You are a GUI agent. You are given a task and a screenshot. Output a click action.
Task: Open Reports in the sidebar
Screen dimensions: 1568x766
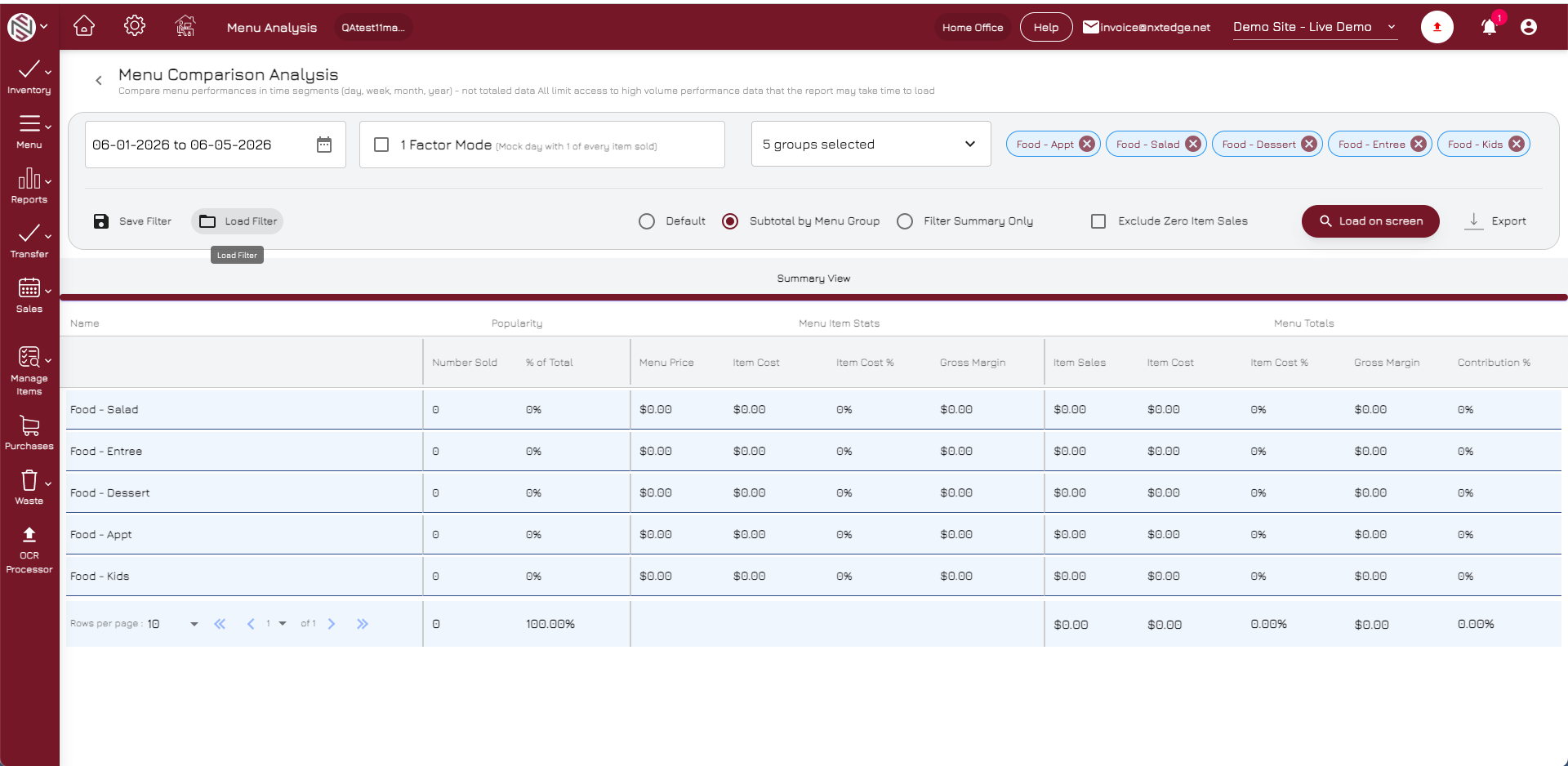point(29,186)
